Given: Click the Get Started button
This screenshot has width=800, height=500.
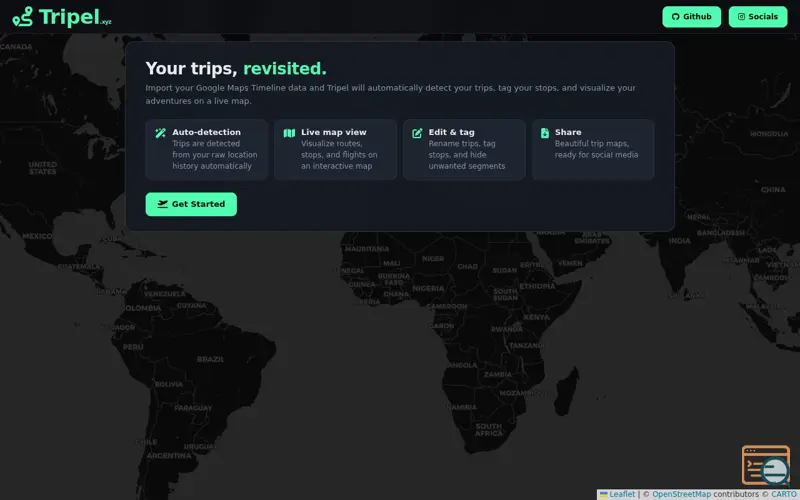Looking at the screenshot, I should [191, 204].
